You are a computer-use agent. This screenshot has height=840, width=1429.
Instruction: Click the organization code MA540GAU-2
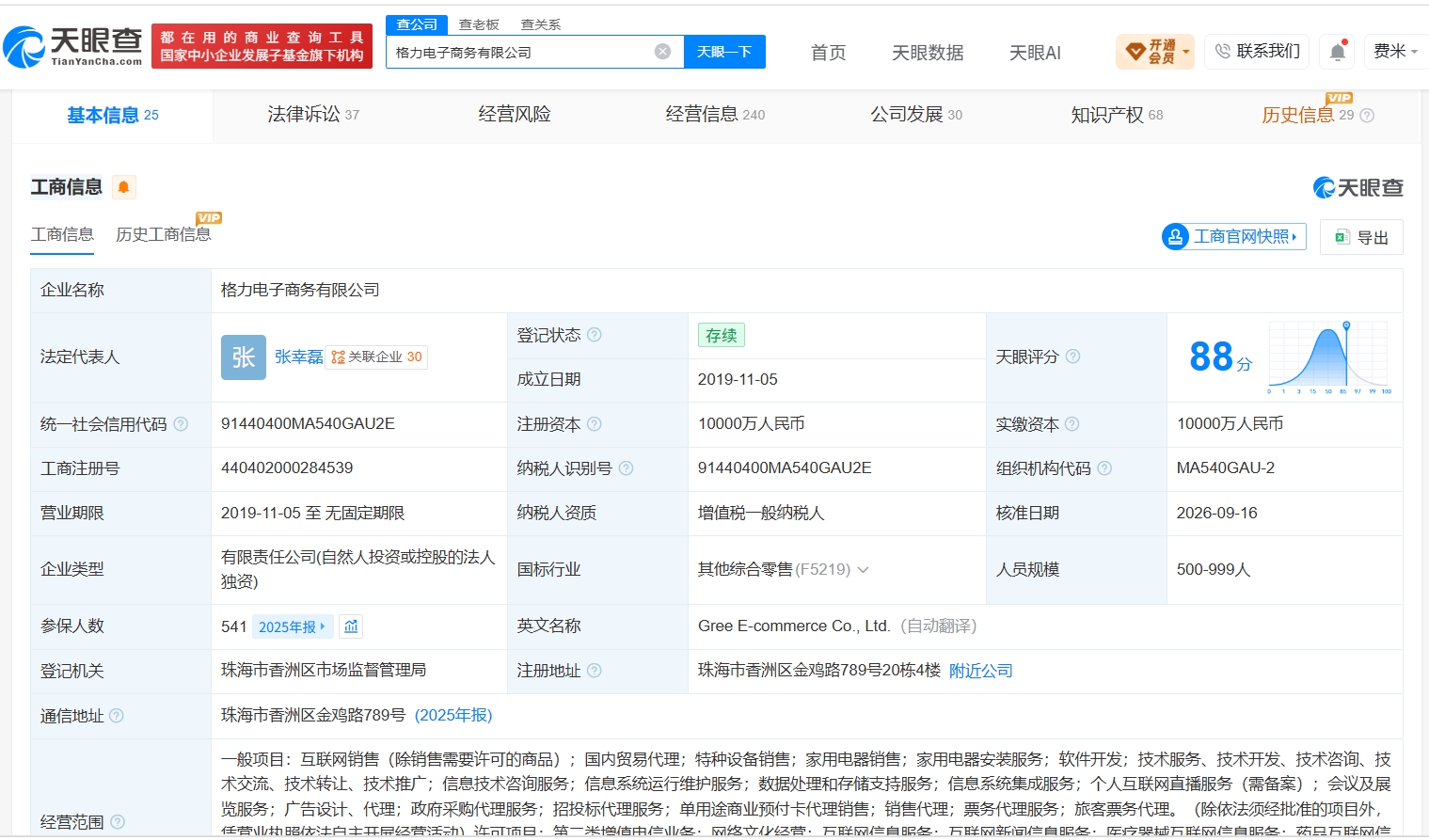[1226, 468]
